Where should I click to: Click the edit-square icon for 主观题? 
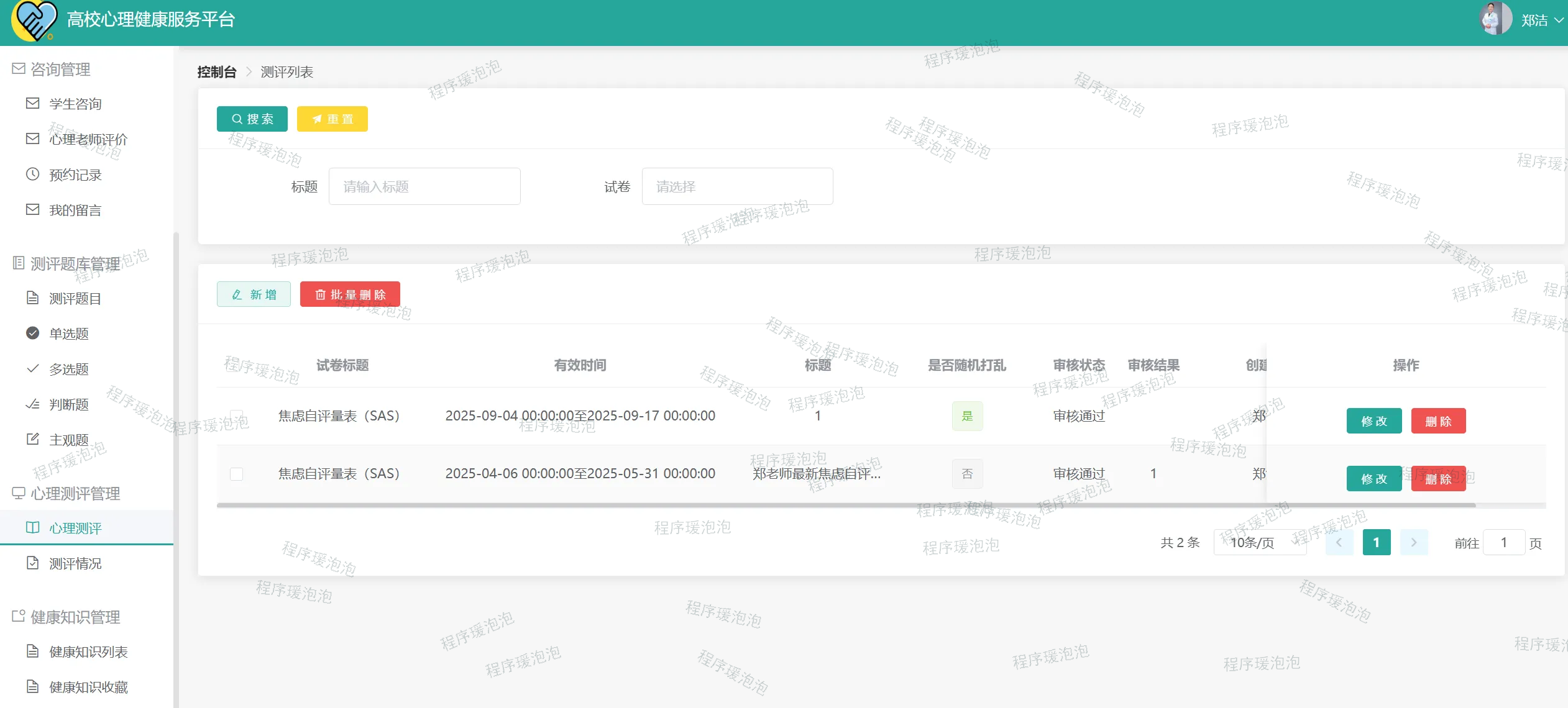click(32, 440)
